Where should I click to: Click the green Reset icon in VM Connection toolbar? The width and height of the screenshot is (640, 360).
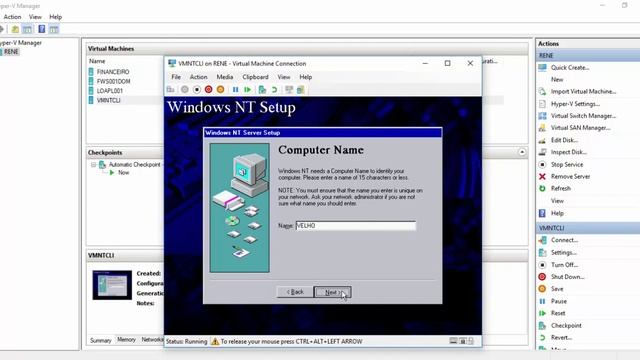pyautogui.click(x=247, y=89)
